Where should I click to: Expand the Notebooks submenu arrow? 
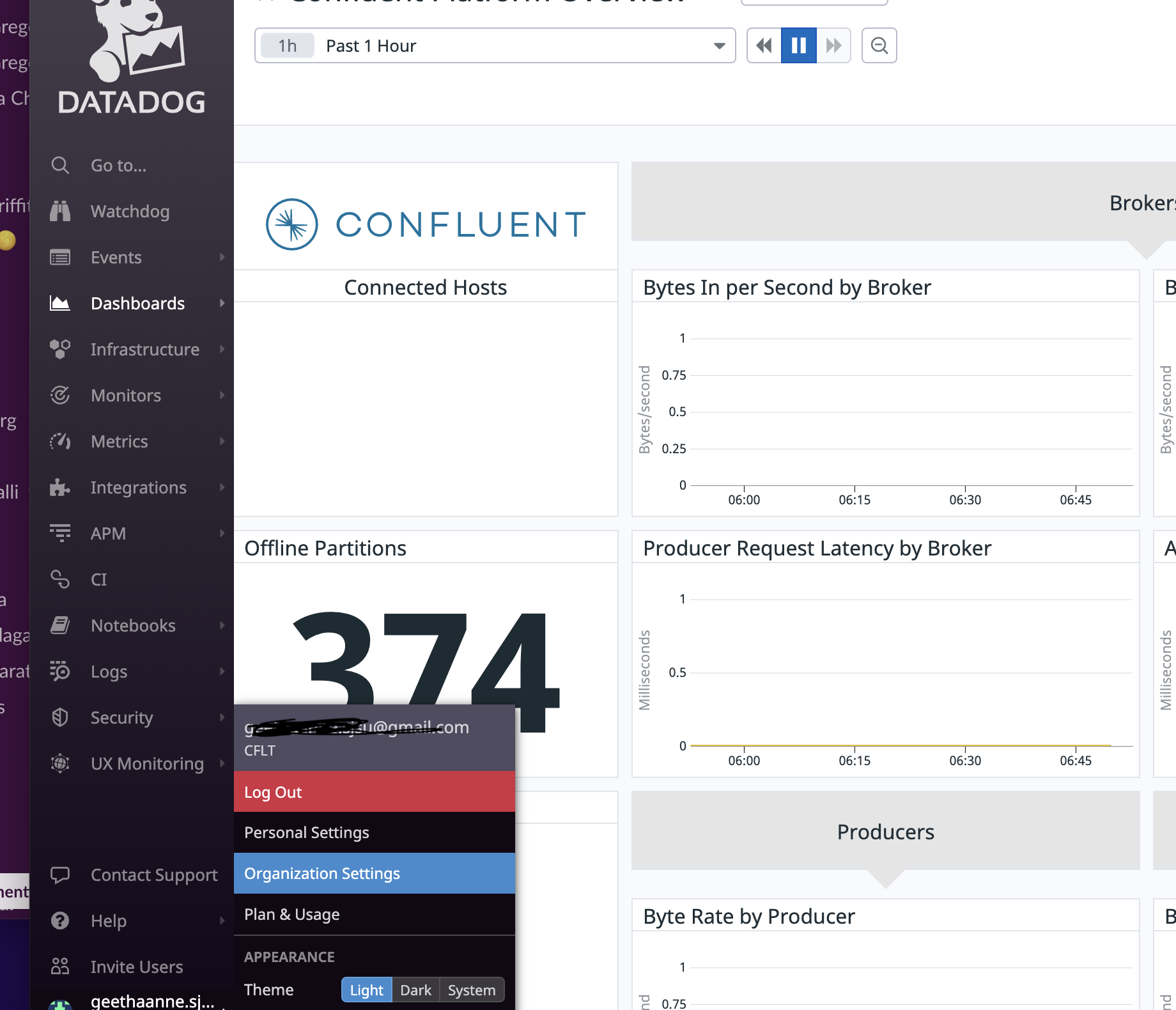(222, 625)
